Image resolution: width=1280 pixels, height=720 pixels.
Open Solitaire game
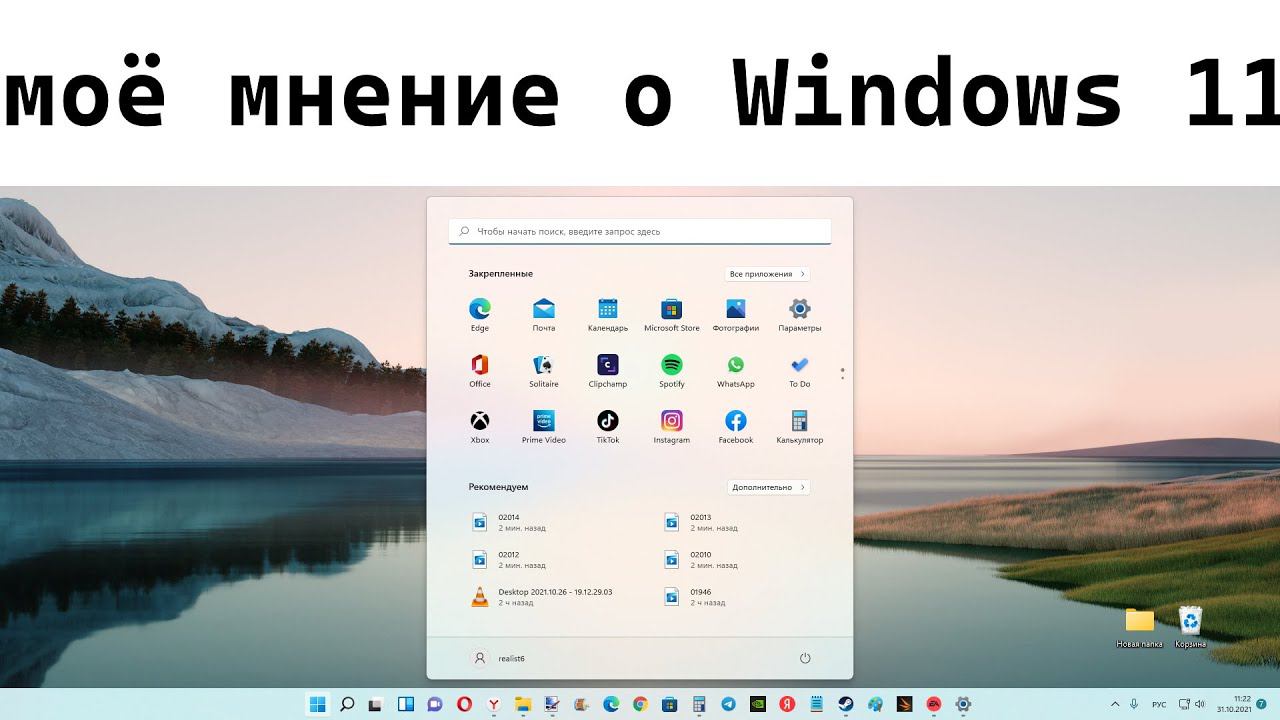pos(544,370)
